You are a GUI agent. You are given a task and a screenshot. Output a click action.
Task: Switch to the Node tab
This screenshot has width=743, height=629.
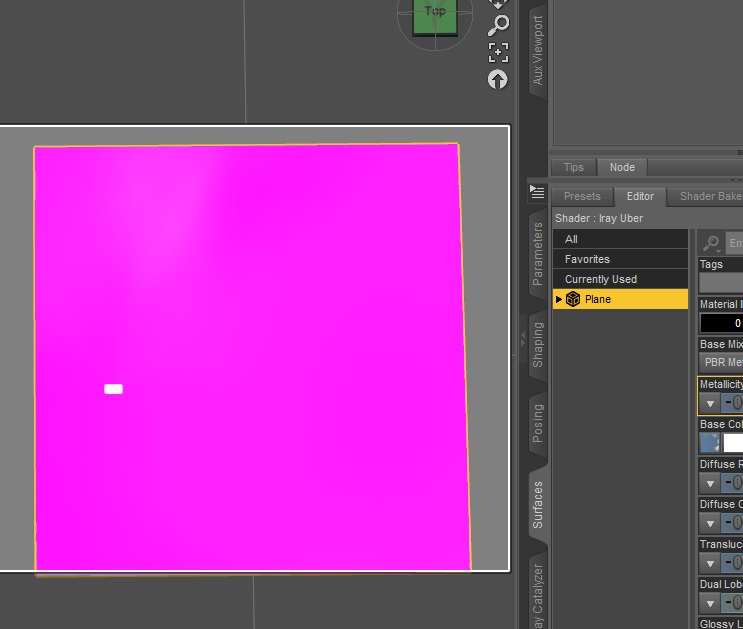pyautogui.click(x=622, y=167)
